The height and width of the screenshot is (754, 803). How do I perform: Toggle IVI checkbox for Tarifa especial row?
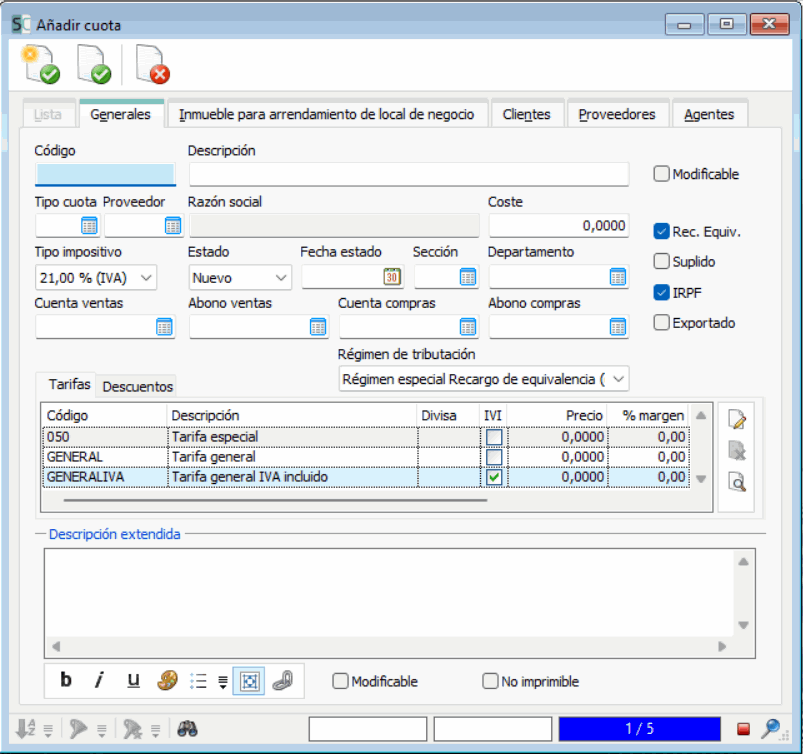[494, 437]
